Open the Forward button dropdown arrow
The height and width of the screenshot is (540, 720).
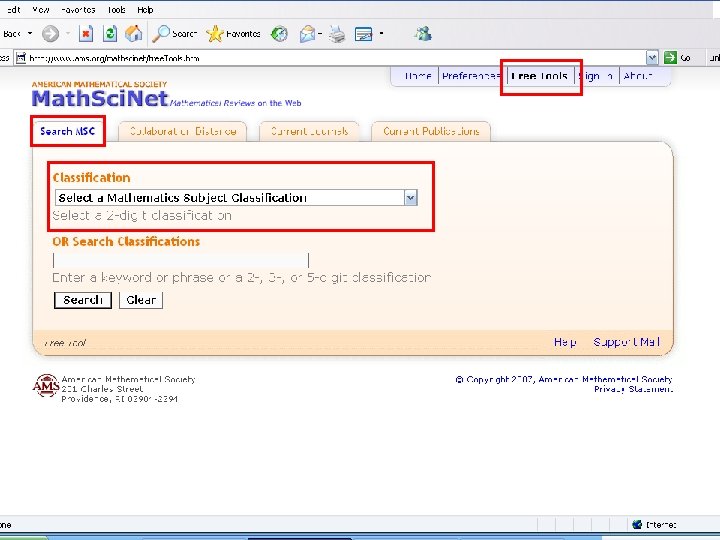pyautogui.click(x=68, y=34)
